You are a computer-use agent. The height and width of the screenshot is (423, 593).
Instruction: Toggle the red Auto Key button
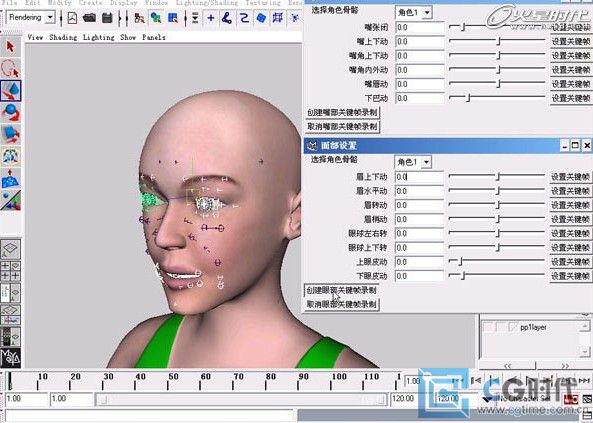[571, 399]
